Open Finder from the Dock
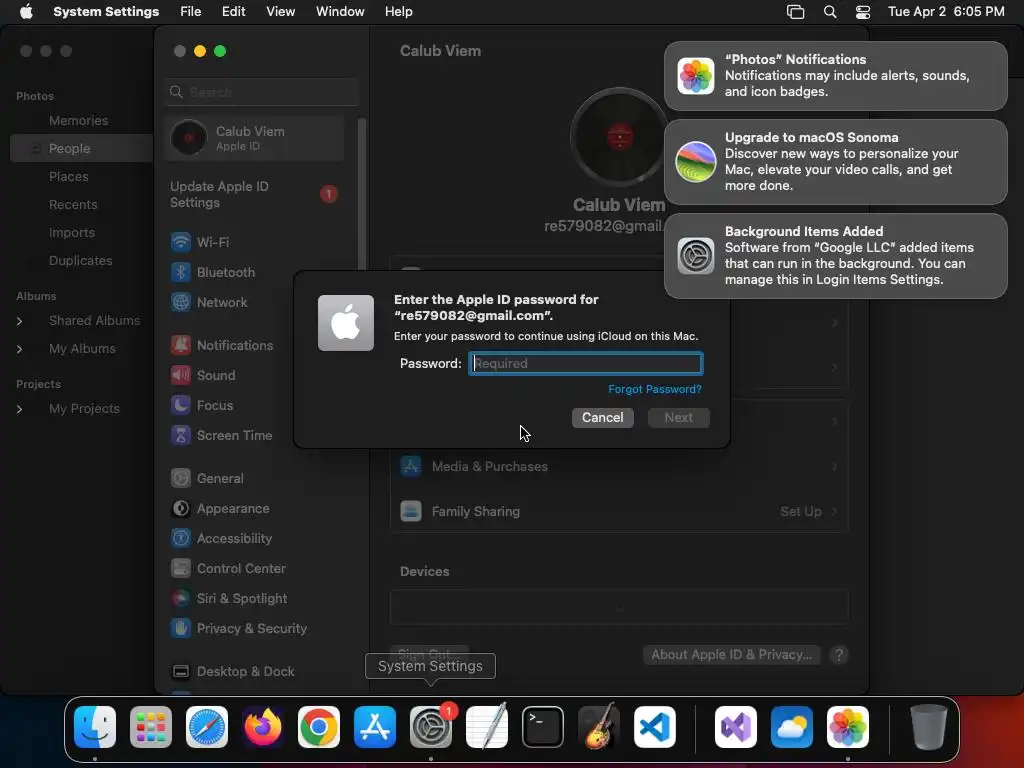The height and width of the screenshot is (768, 1024). 95,727
